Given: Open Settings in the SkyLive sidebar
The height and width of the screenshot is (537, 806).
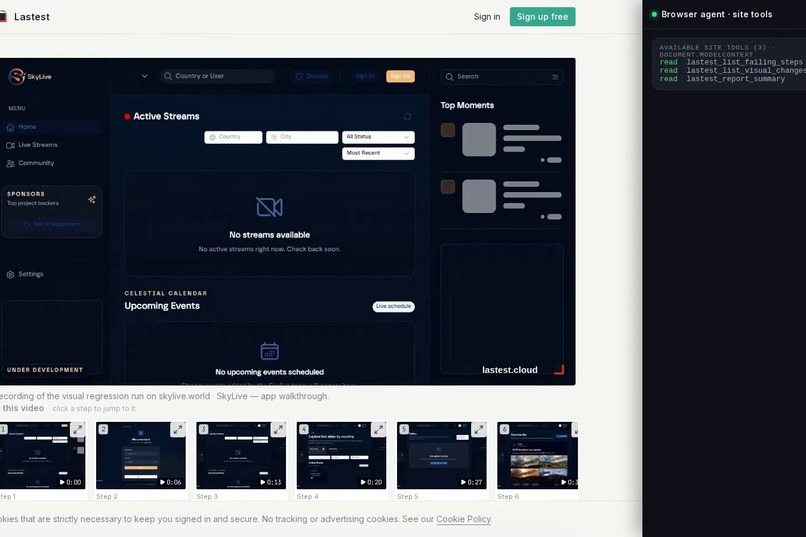Looking at the screenshot, I should tap(25, 274).
